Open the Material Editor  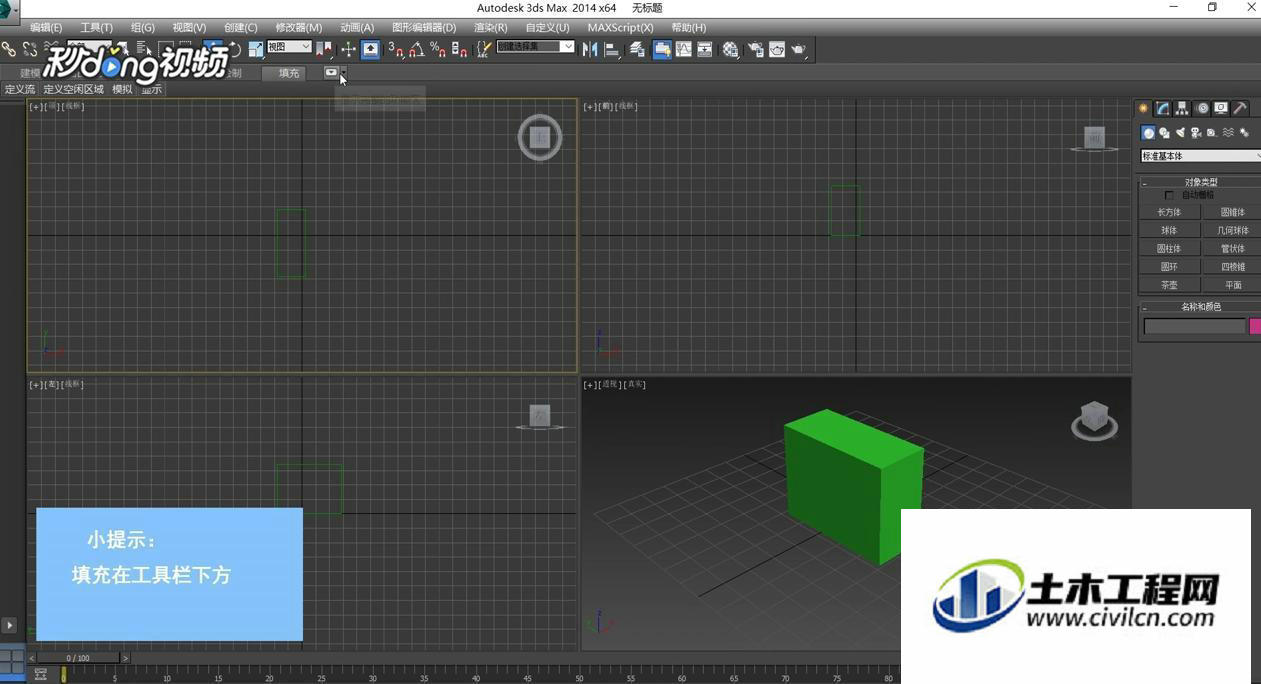point(731,49)
